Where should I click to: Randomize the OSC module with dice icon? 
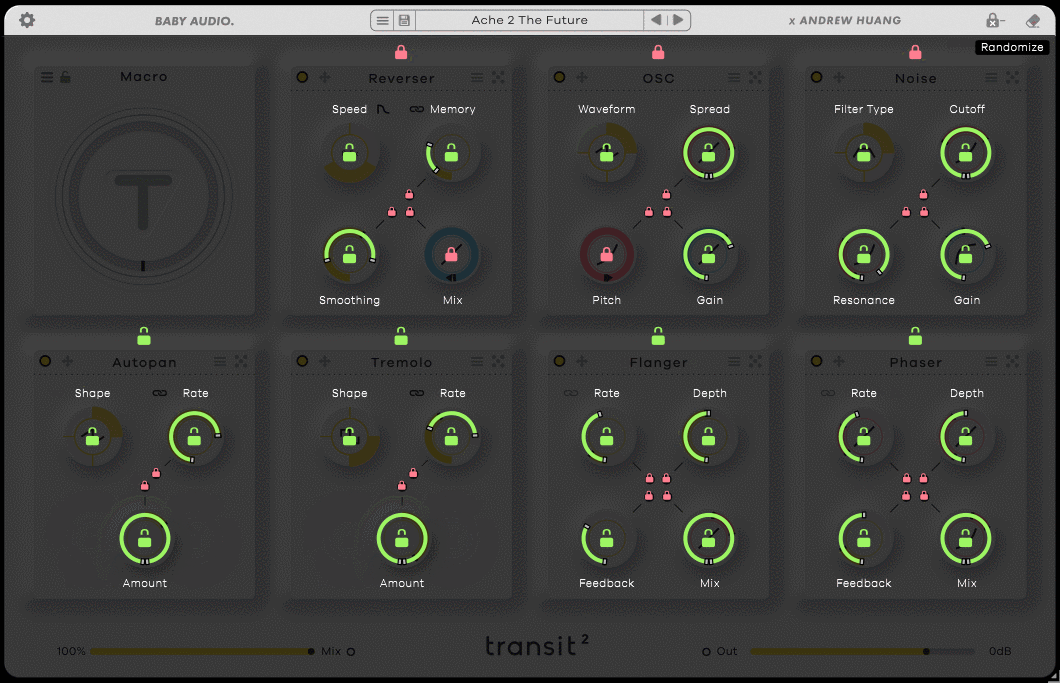[x=755, y=78]
